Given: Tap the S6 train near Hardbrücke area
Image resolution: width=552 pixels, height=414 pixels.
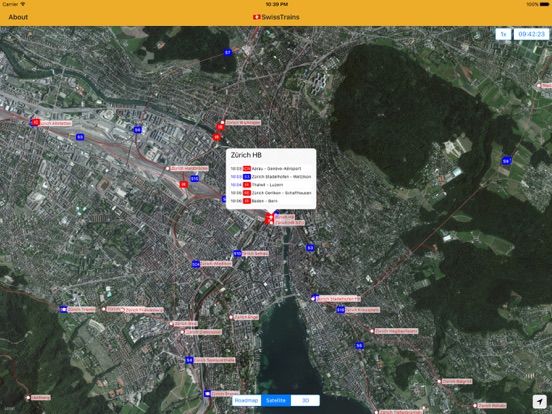Looking at the screenshot, I should (x=138, y=130).
